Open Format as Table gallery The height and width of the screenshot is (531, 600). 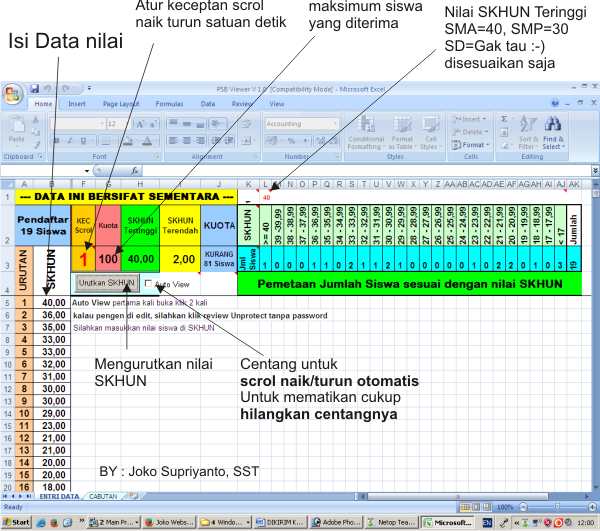tap(402, 132)
